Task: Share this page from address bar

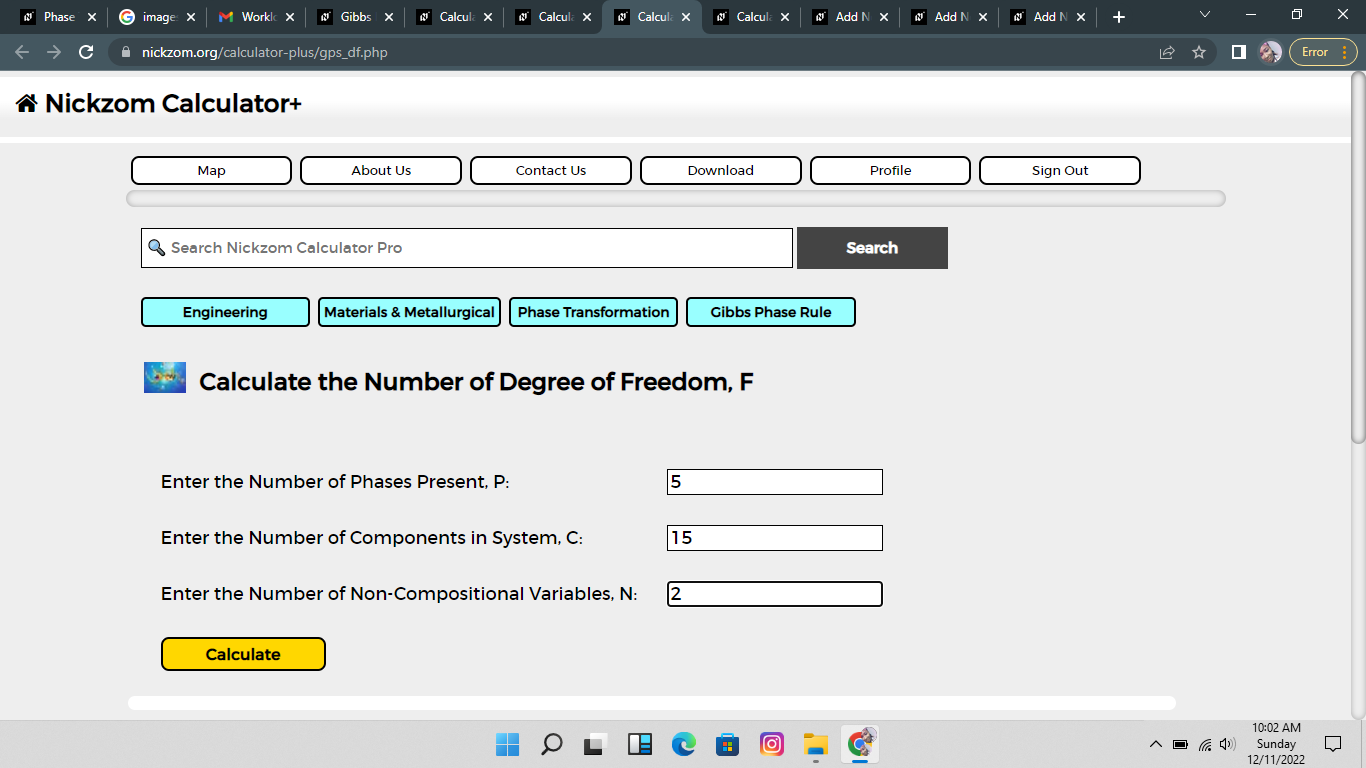Action: pos(1167,52)
